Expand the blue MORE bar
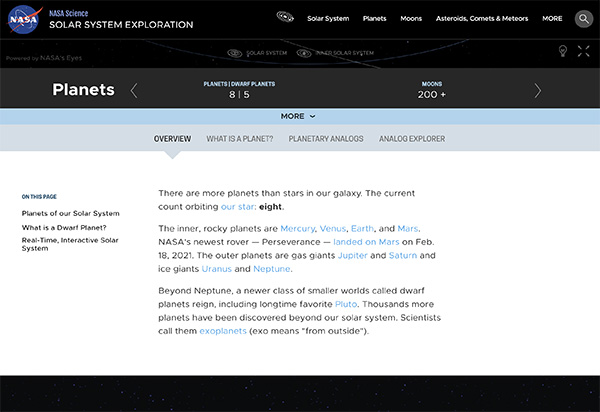Screen dimensions: 600x412 (300, 116)
